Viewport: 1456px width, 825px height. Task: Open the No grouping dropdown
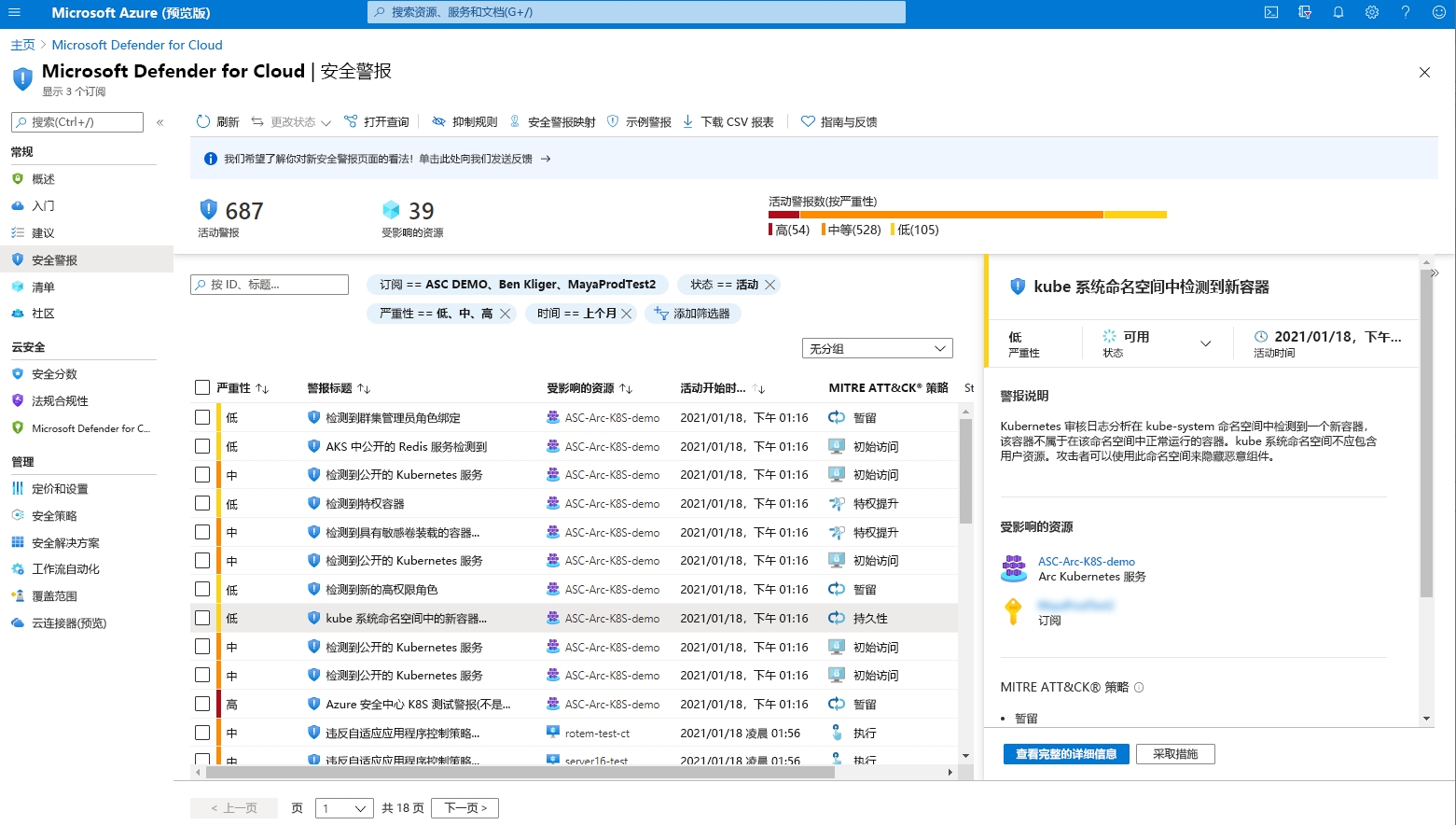(877, 348)
